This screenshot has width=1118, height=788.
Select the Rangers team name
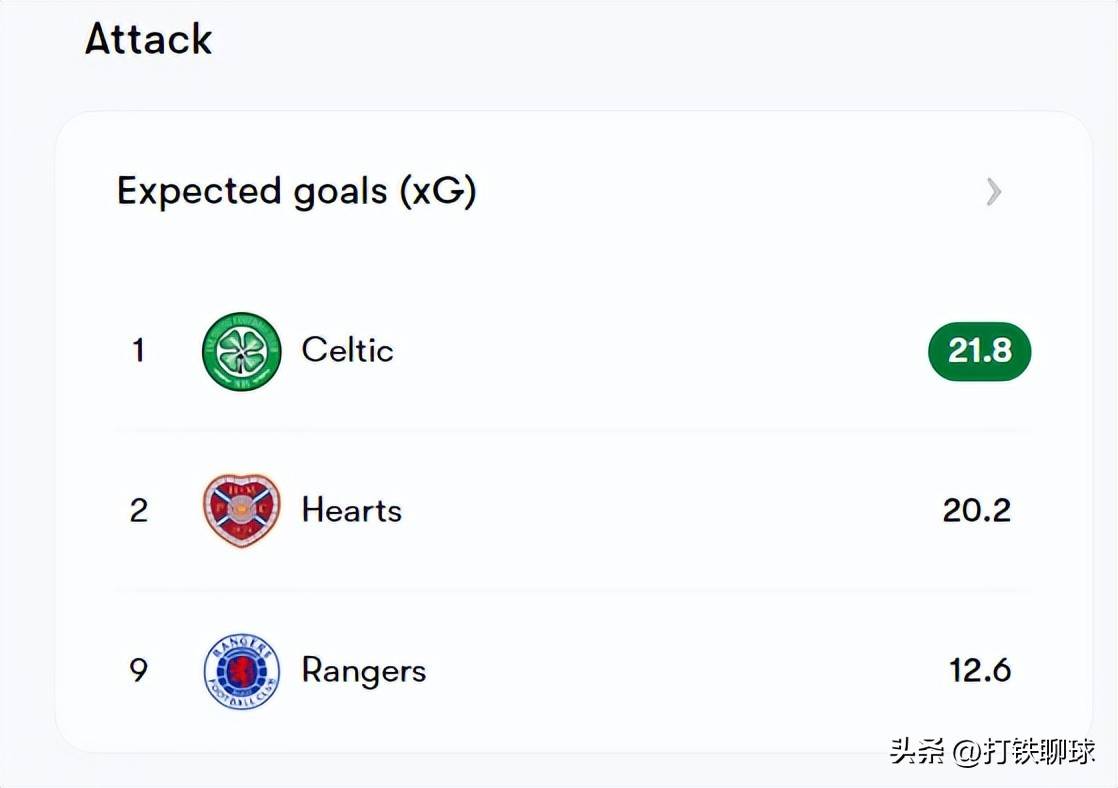[x=363, y=671]
